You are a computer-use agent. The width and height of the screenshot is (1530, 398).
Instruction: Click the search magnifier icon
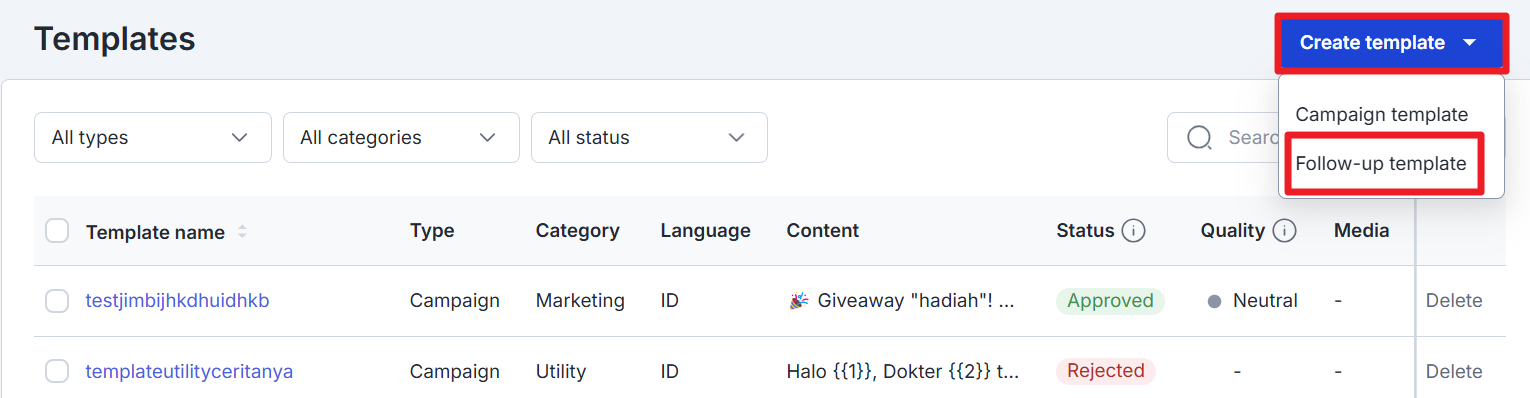(x=1200, y=137)
